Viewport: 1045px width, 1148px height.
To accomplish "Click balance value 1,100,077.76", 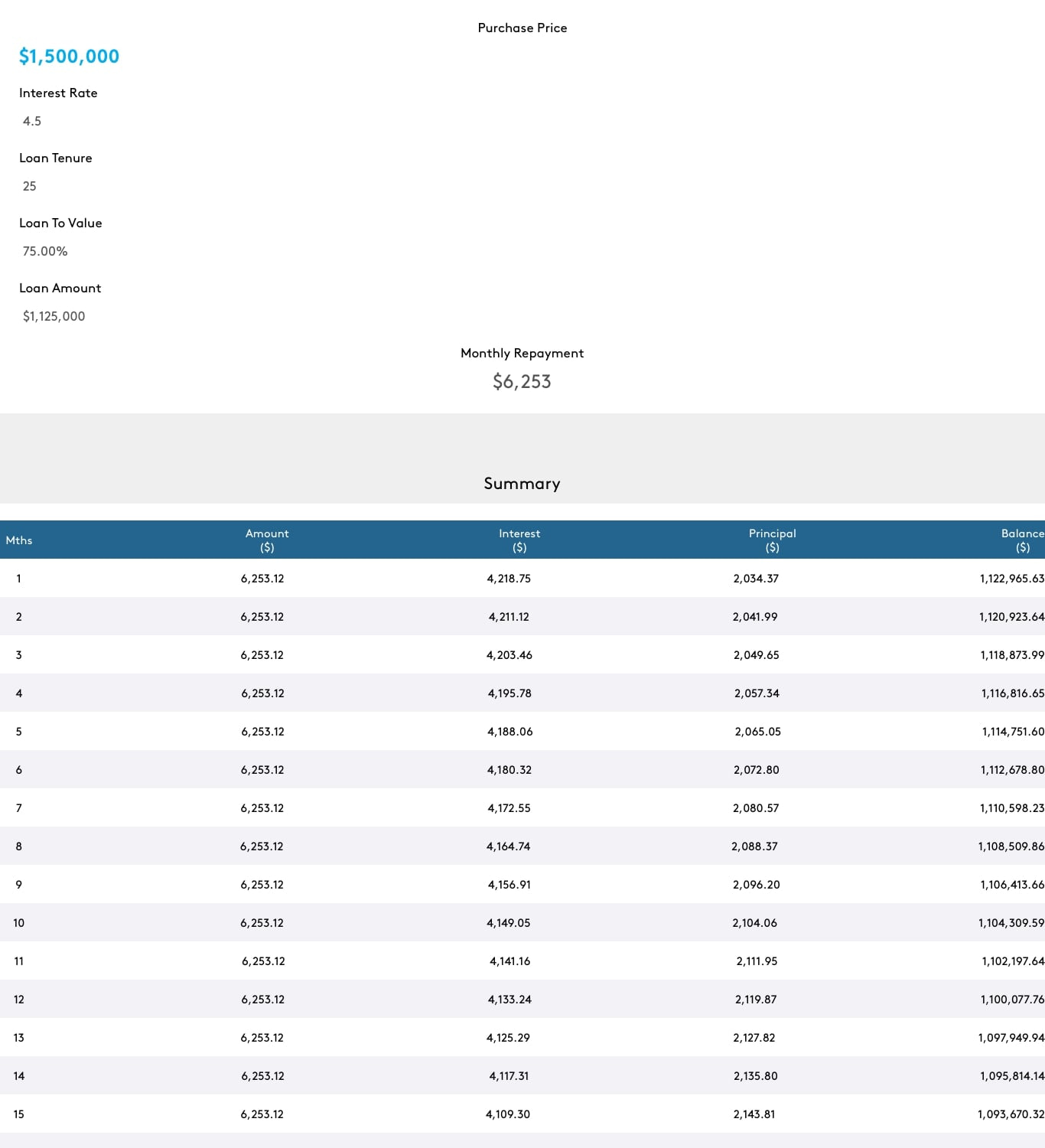I will tap(1013, 1000).
